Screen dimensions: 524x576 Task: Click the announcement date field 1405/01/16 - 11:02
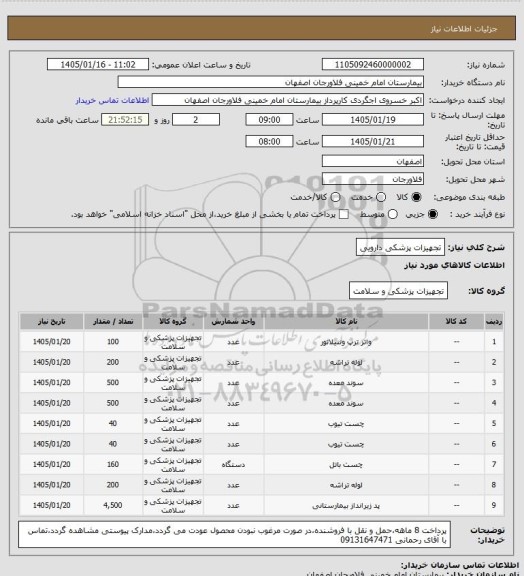click(x=98, y=64)
